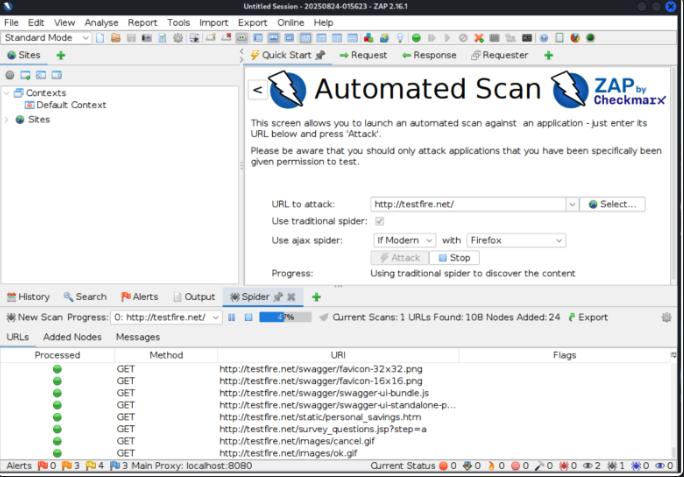
Task: Click the pin icon on Quick Start tab
Action: coord(321,55)
